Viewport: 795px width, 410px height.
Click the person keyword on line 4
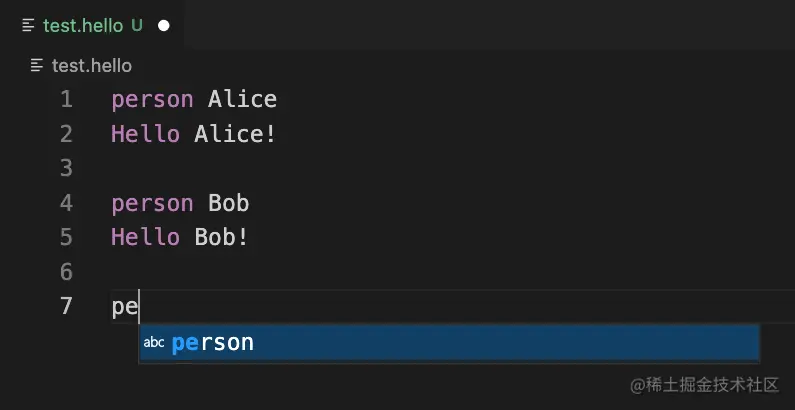point(152,204)
